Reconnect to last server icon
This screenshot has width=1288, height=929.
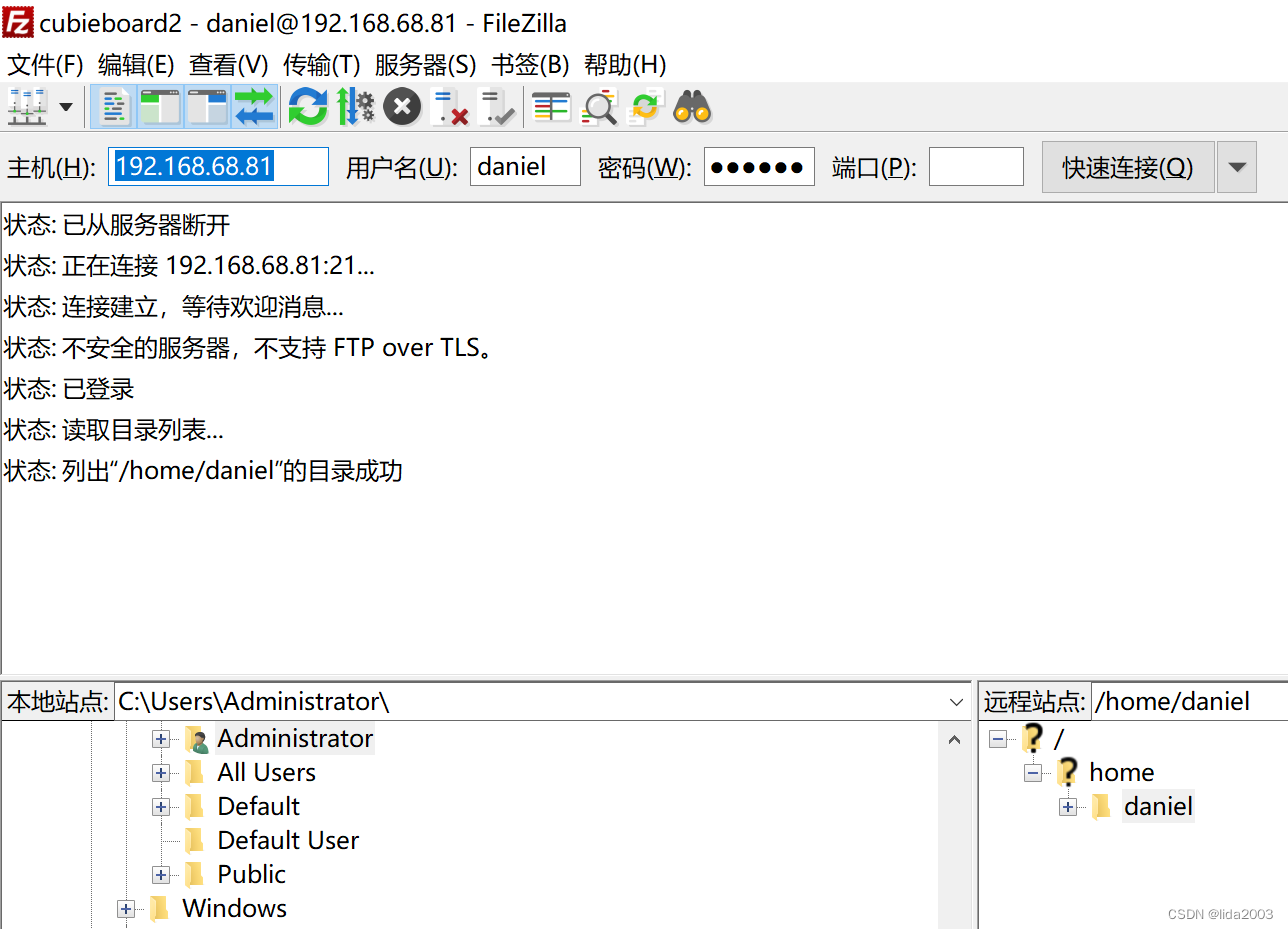pos(496,107)
